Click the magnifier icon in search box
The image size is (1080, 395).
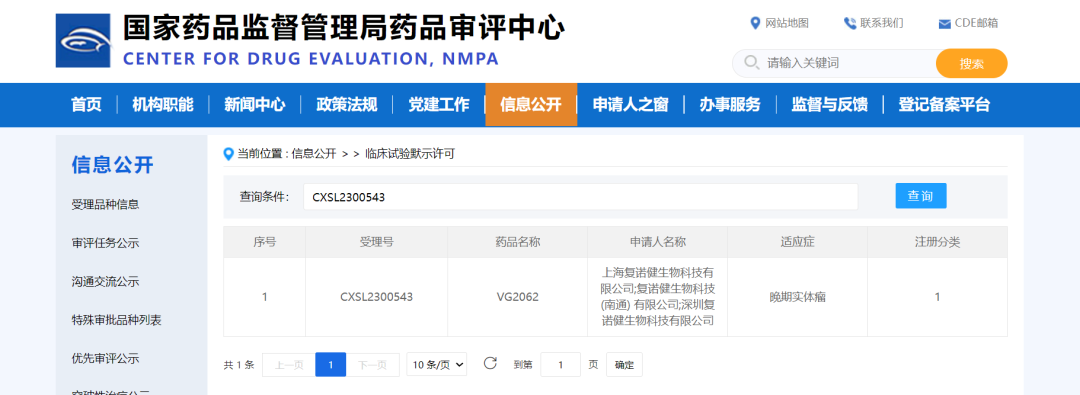point(752,63)
